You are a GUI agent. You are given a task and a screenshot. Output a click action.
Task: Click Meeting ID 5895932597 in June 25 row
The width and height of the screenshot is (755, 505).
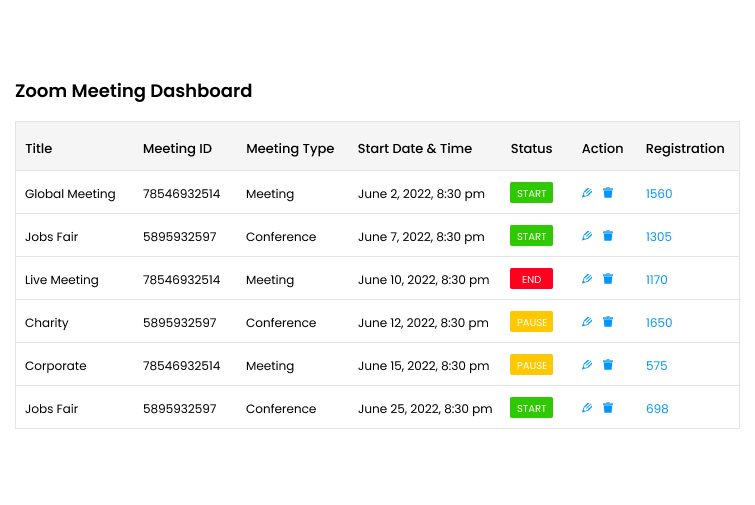pyautogui.click(x=180, y=409)
